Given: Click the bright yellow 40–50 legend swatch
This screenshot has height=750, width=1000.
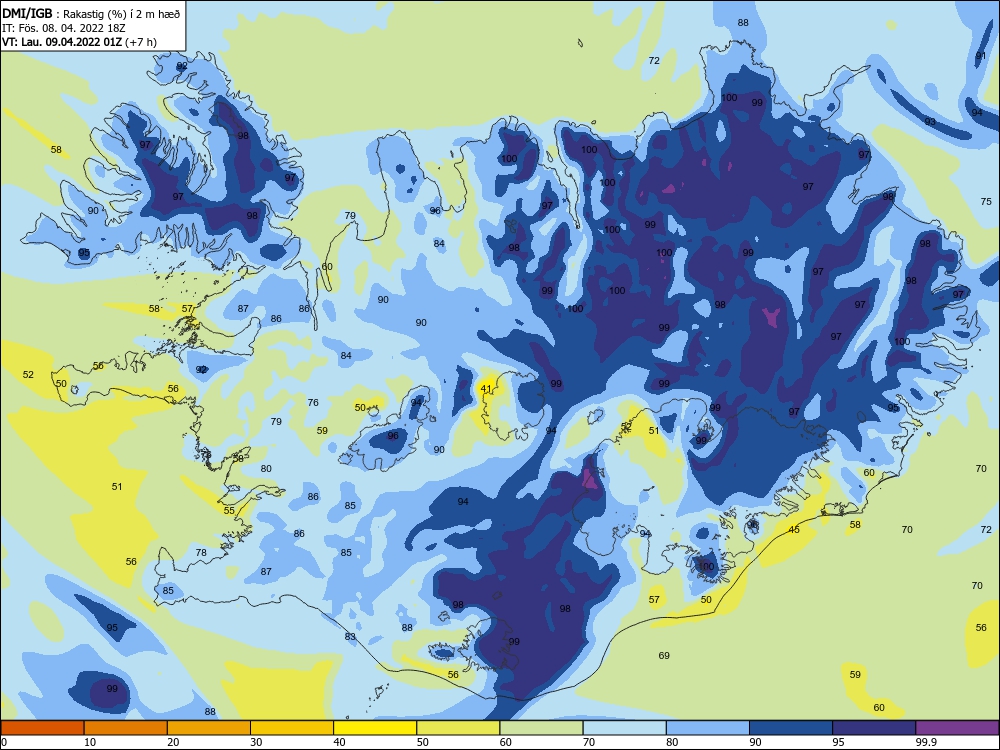Looking at the screenshot, I should click(x=375, y=728).
